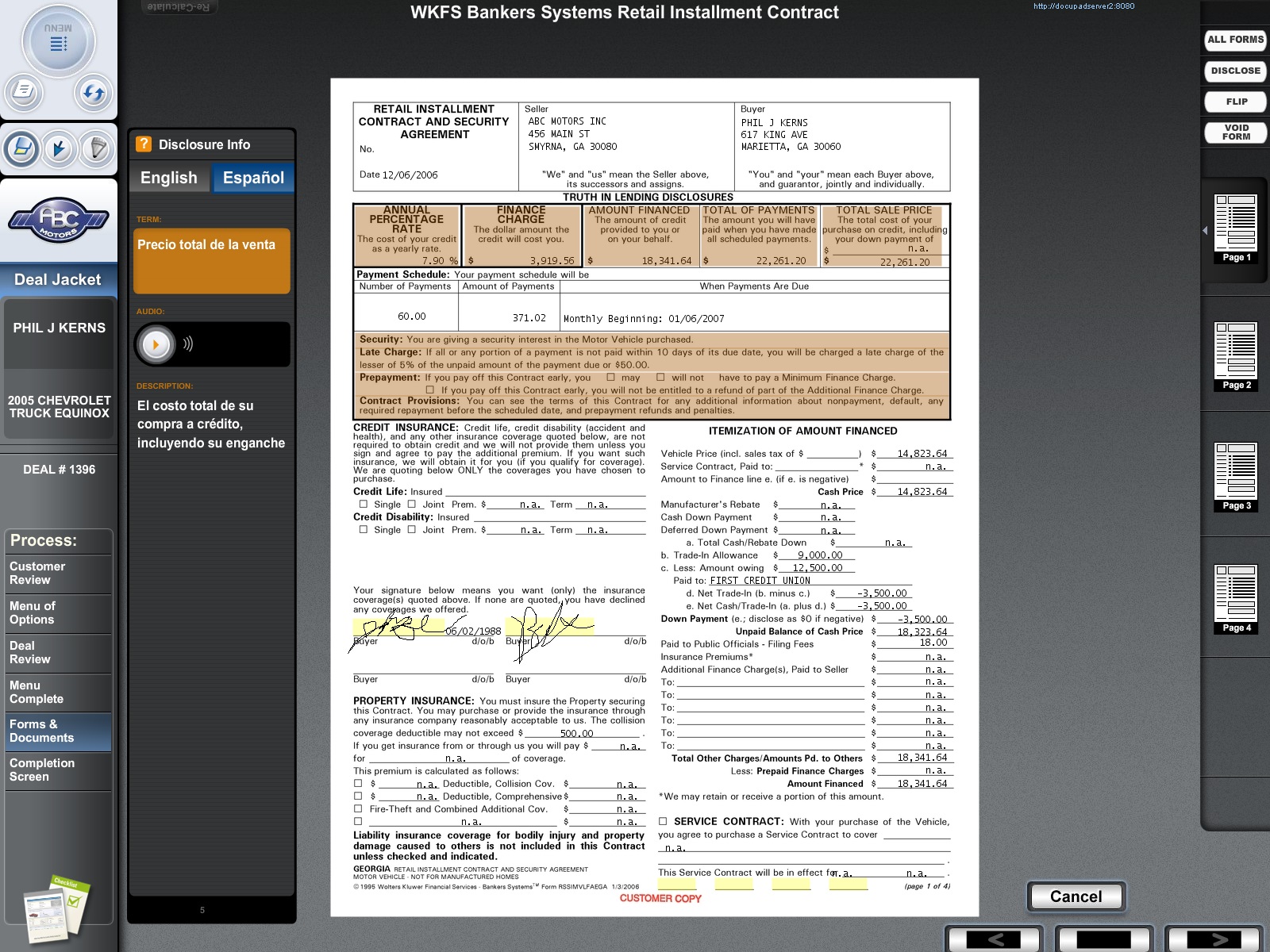Check the Credit Disability Single checkbox
1270x952 pixels.
coord(364,529)
